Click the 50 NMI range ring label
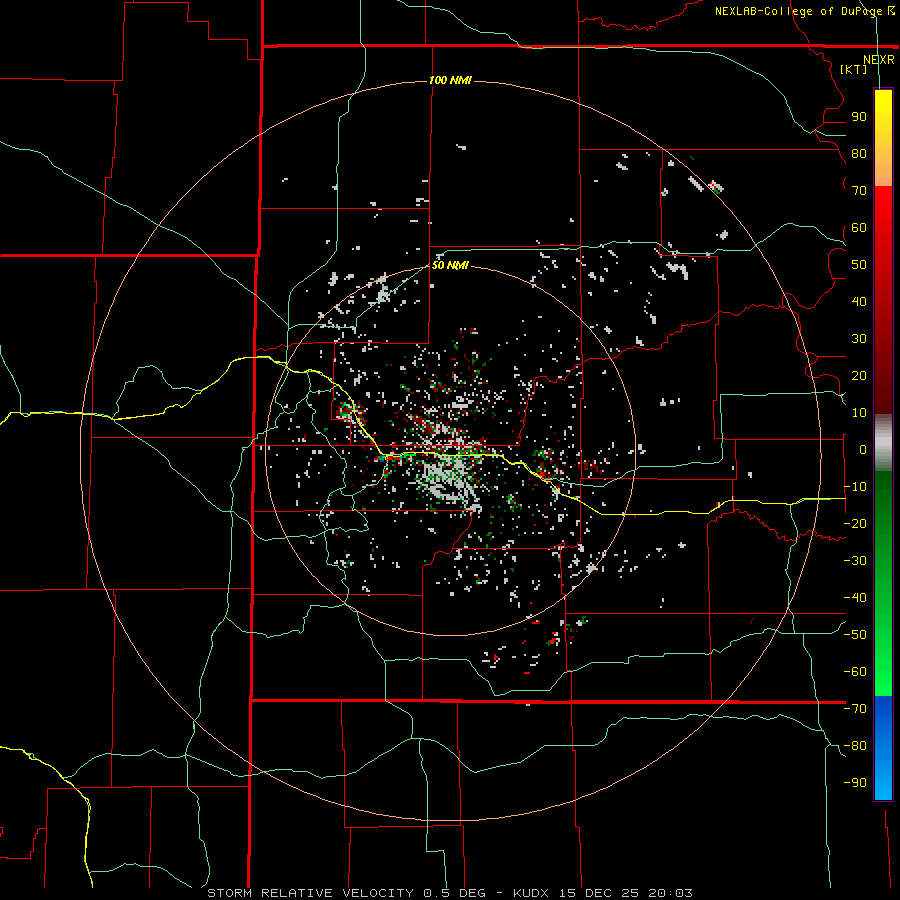This screenshot has width=900, height=900. tap(450, 265)
